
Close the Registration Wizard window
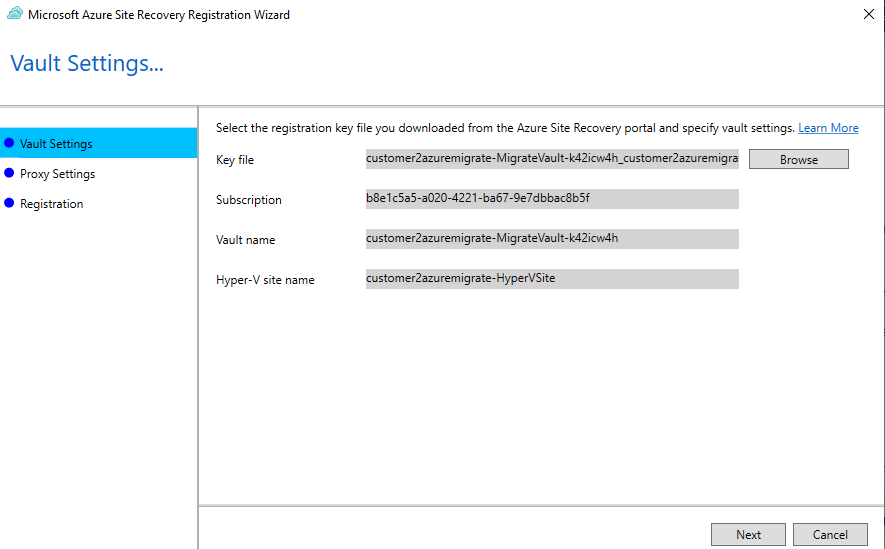[x=869, y=14]
